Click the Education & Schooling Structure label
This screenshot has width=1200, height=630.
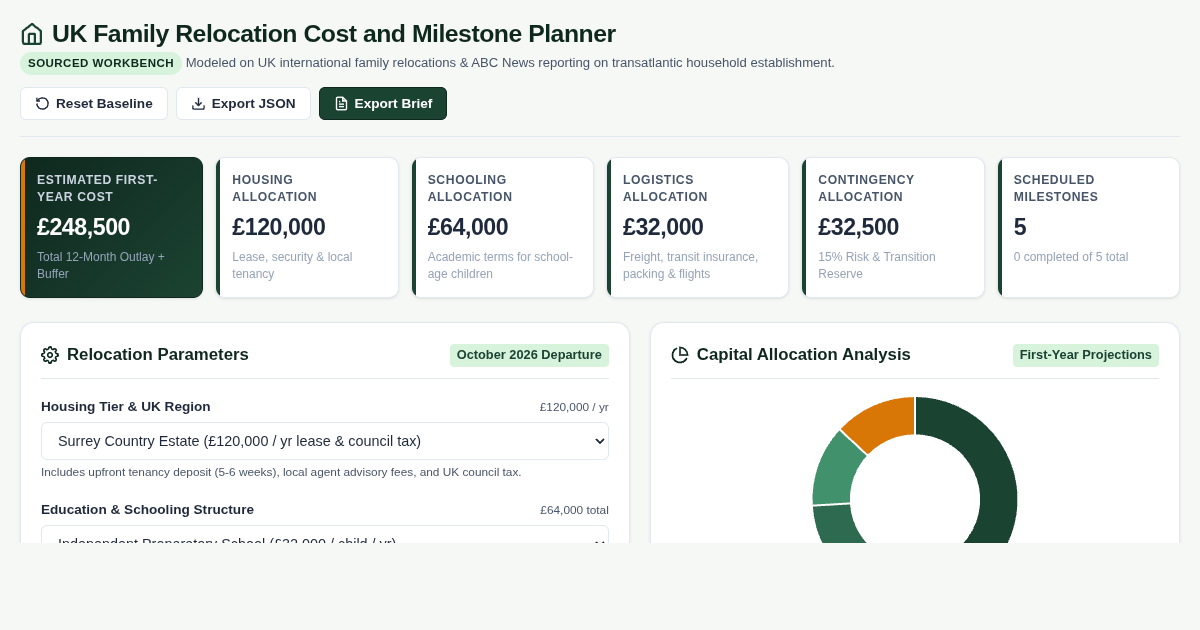(x=148, y=510)
